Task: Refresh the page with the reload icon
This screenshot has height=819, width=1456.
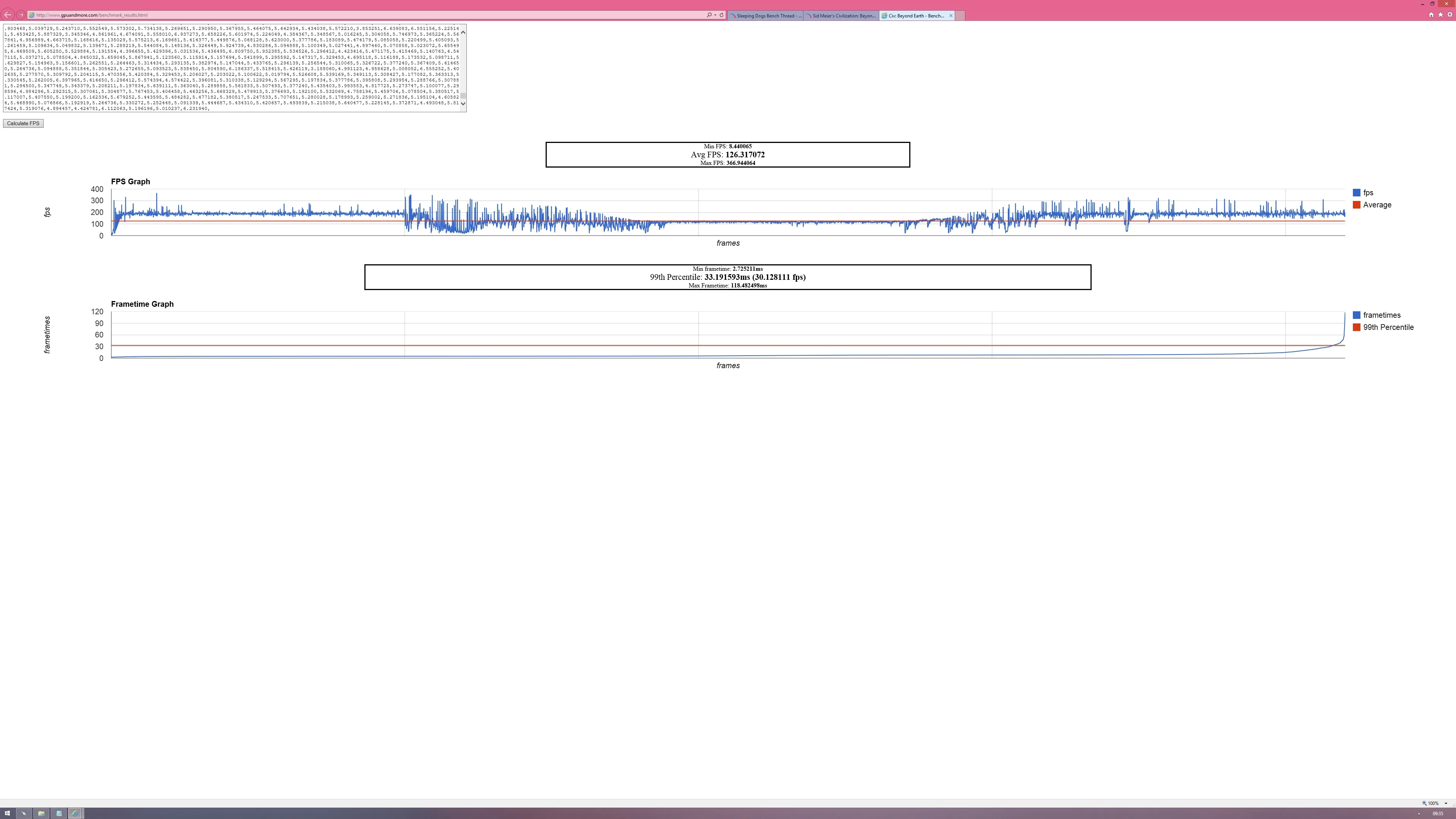Action: [721, 15]
